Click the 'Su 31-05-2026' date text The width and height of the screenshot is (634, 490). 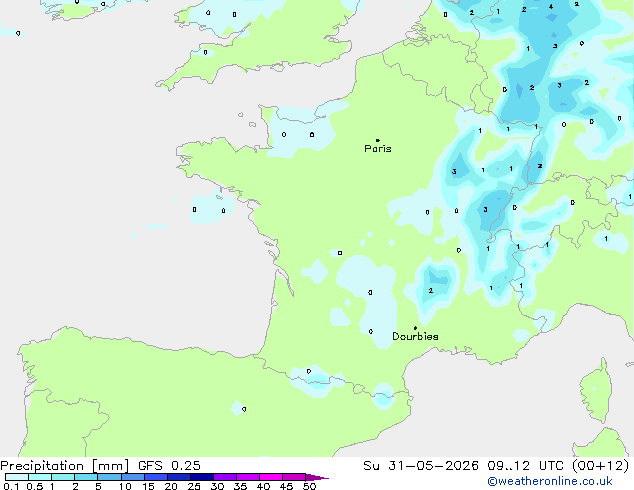(x=421, y=466)
